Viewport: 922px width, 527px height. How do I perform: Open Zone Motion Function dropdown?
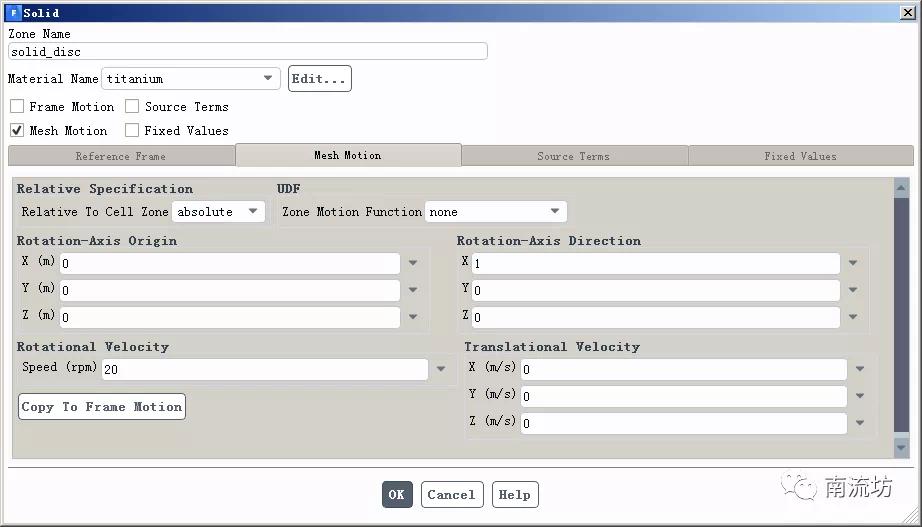click(x=496, y=212)
